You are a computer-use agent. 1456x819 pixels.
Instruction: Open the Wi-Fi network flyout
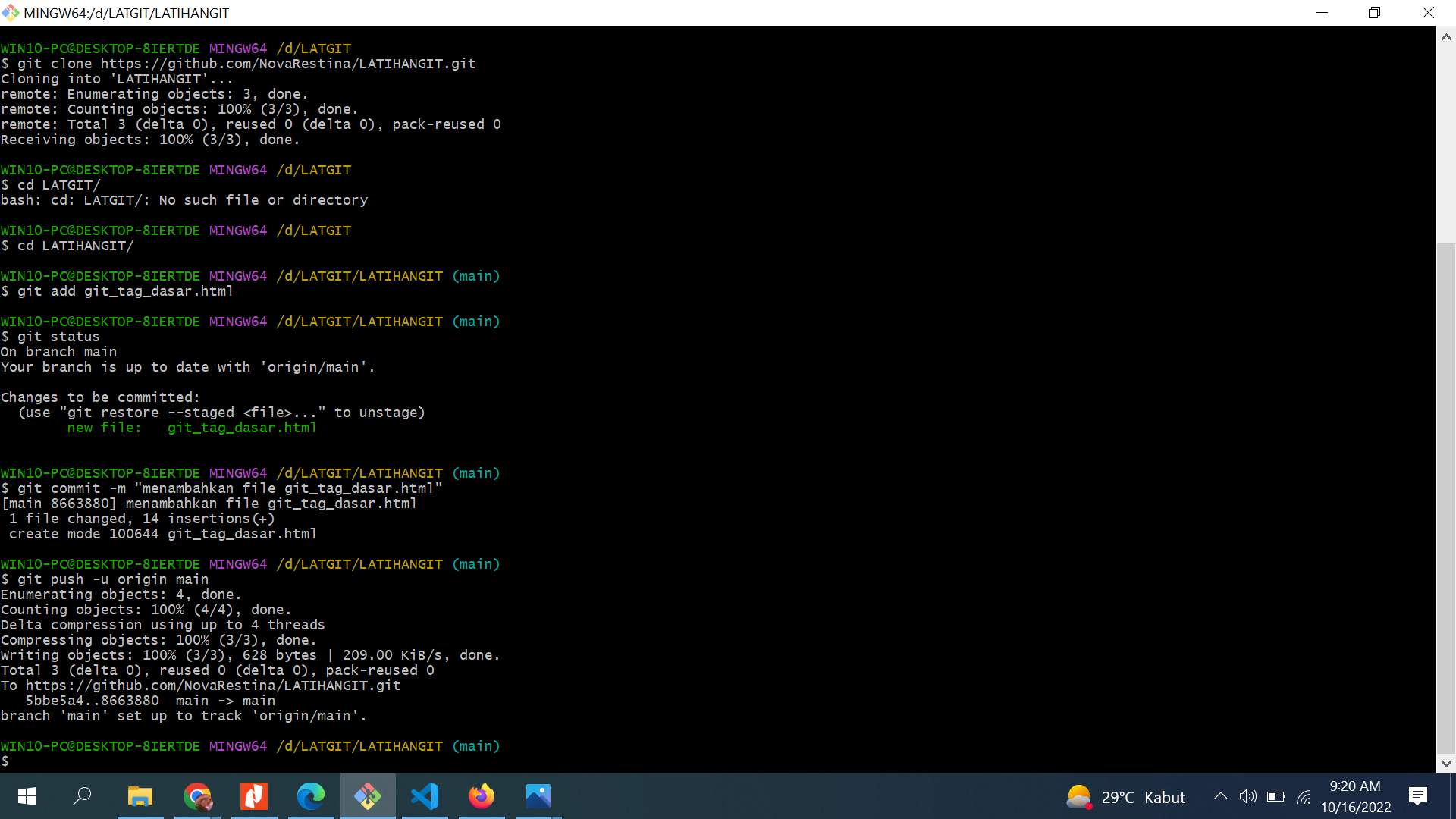(1304, 796)
